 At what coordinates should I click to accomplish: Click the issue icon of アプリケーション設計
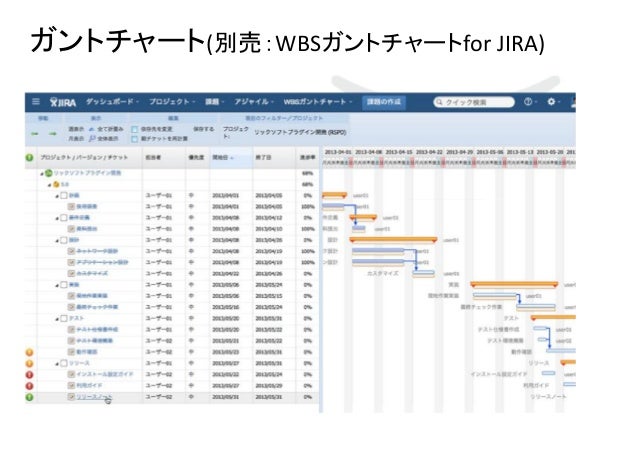(71, 263)
